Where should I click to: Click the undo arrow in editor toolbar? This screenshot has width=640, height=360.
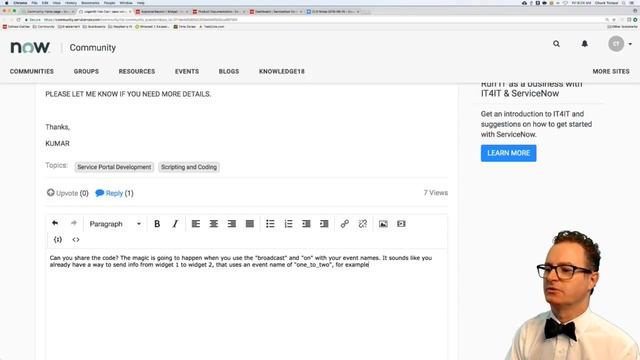pyautogui.click(x=55, y=223)
